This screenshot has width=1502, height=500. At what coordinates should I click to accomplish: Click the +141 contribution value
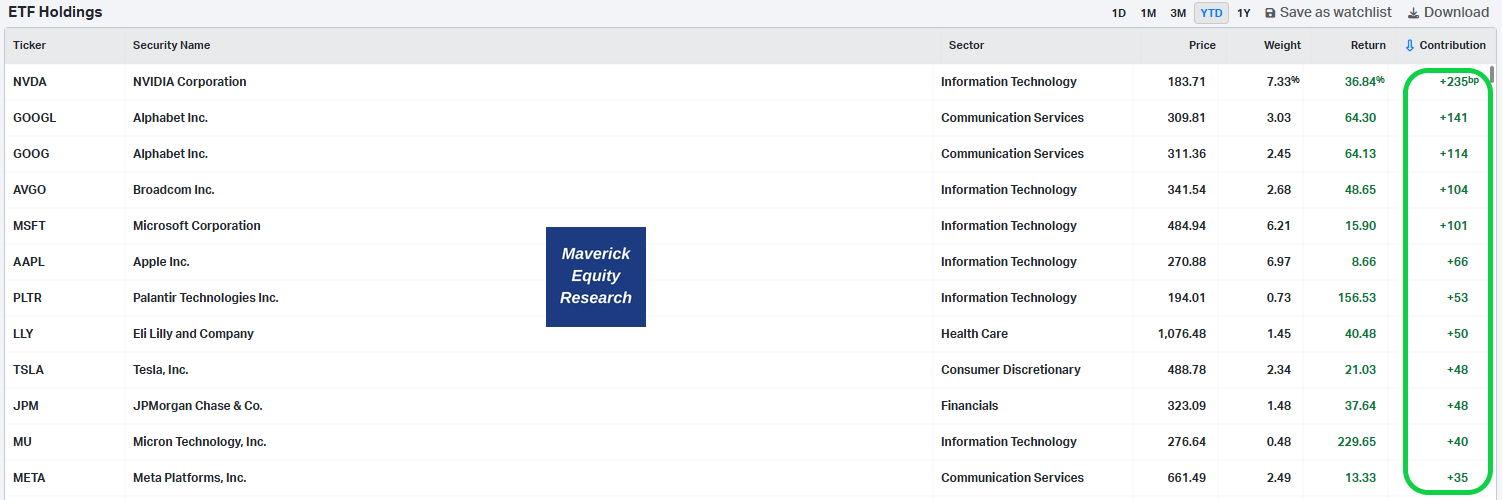[x=1454, y=118]
